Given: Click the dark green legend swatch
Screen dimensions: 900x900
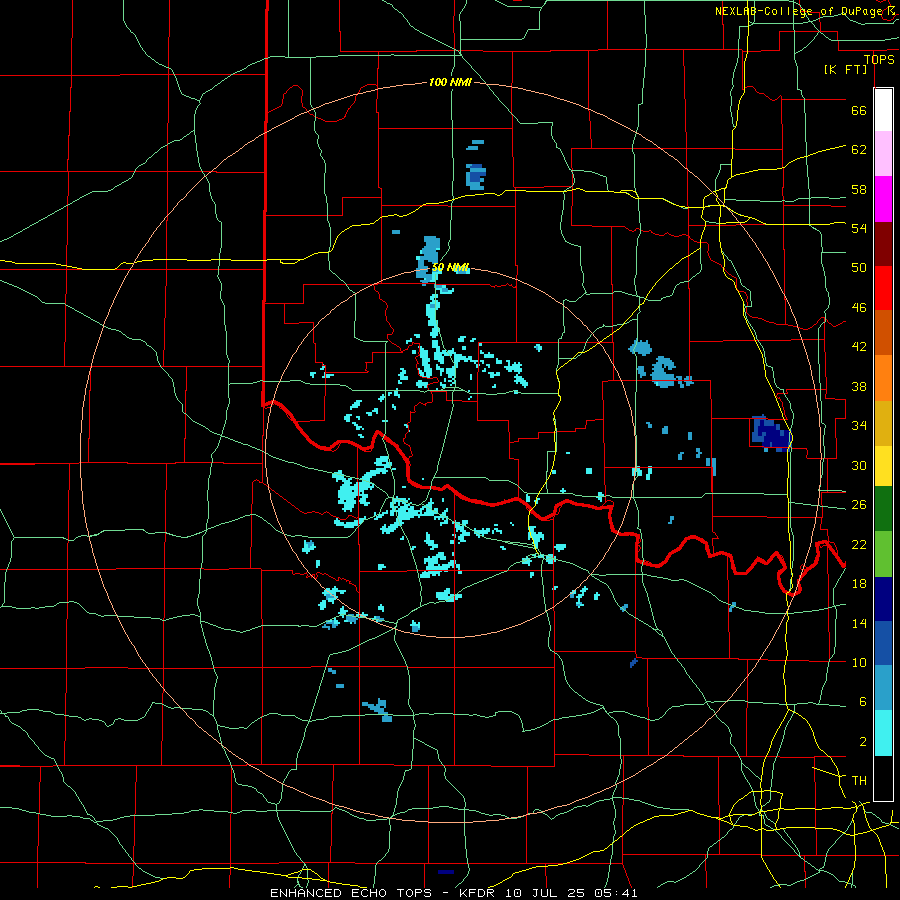Looking at the screenshot, I should click(883, 509).
